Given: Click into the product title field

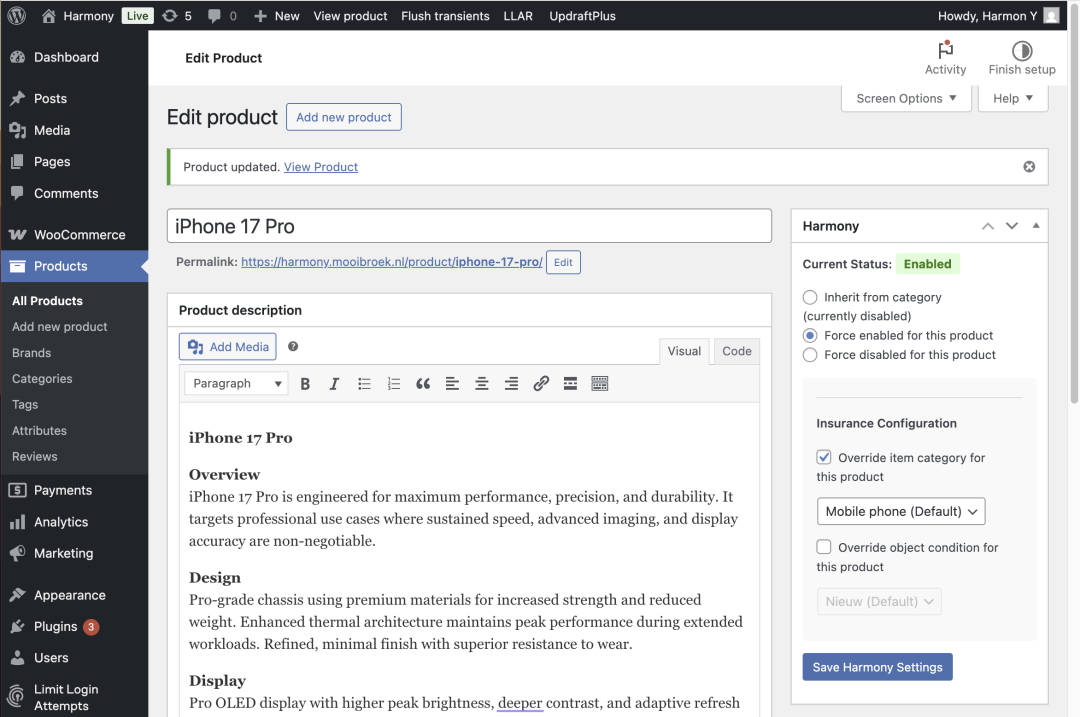Looking at the screenshot, I should tap(469, 226).
